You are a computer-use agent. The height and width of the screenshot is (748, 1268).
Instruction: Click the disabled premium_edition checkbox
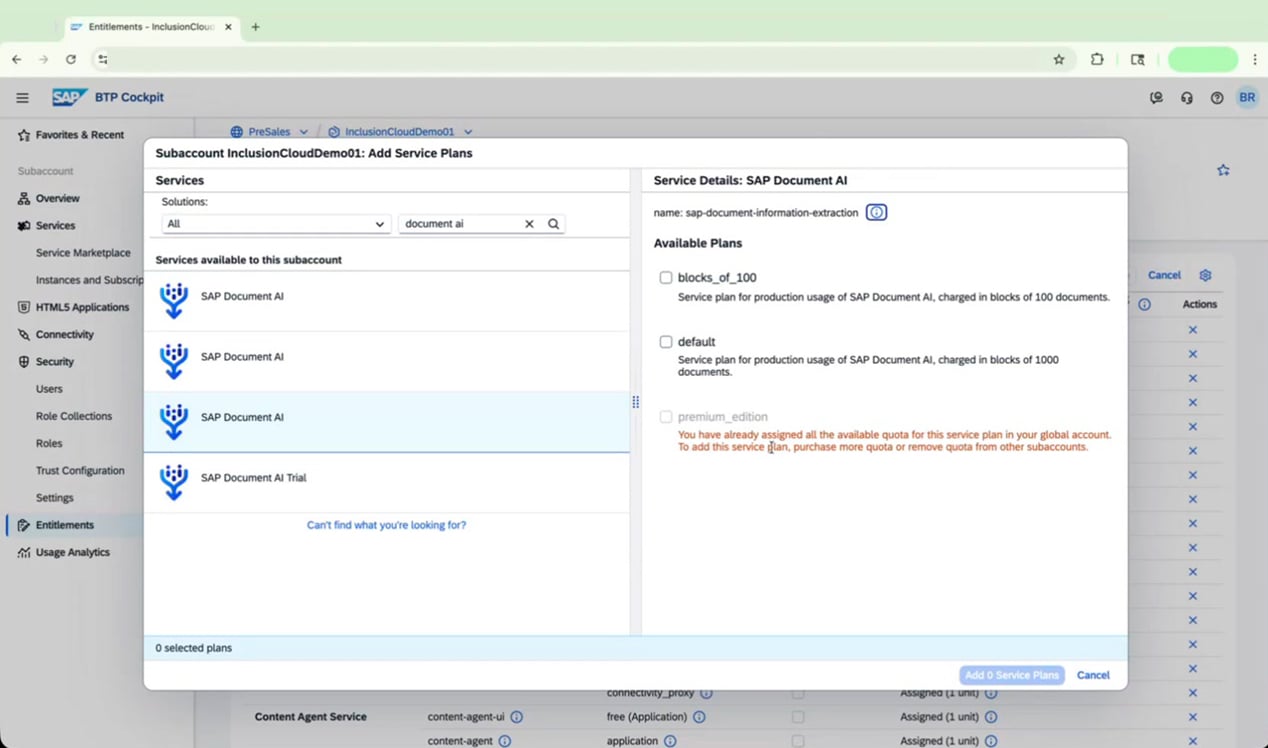coord(666,417)
